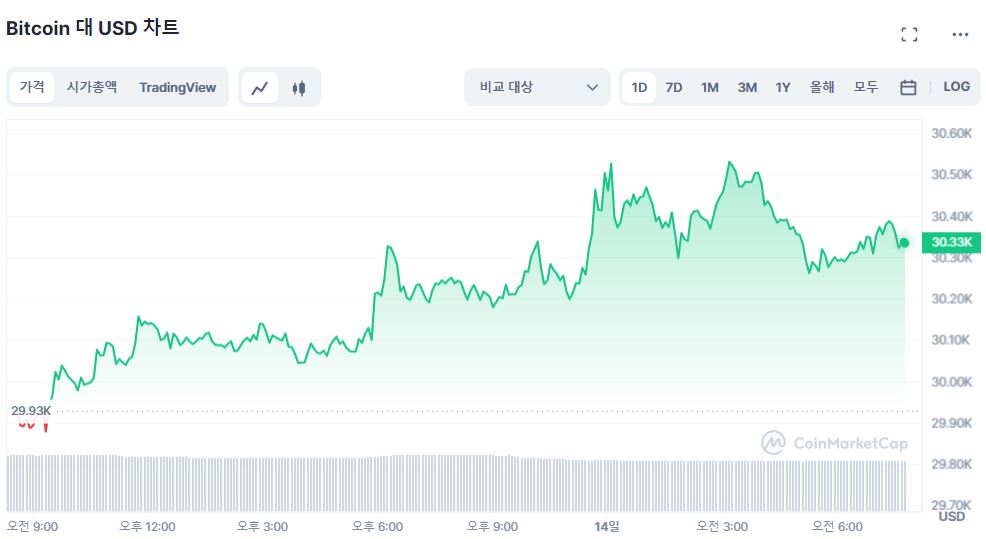Toggle LOG scale on the chart

(x=956, y=87)
